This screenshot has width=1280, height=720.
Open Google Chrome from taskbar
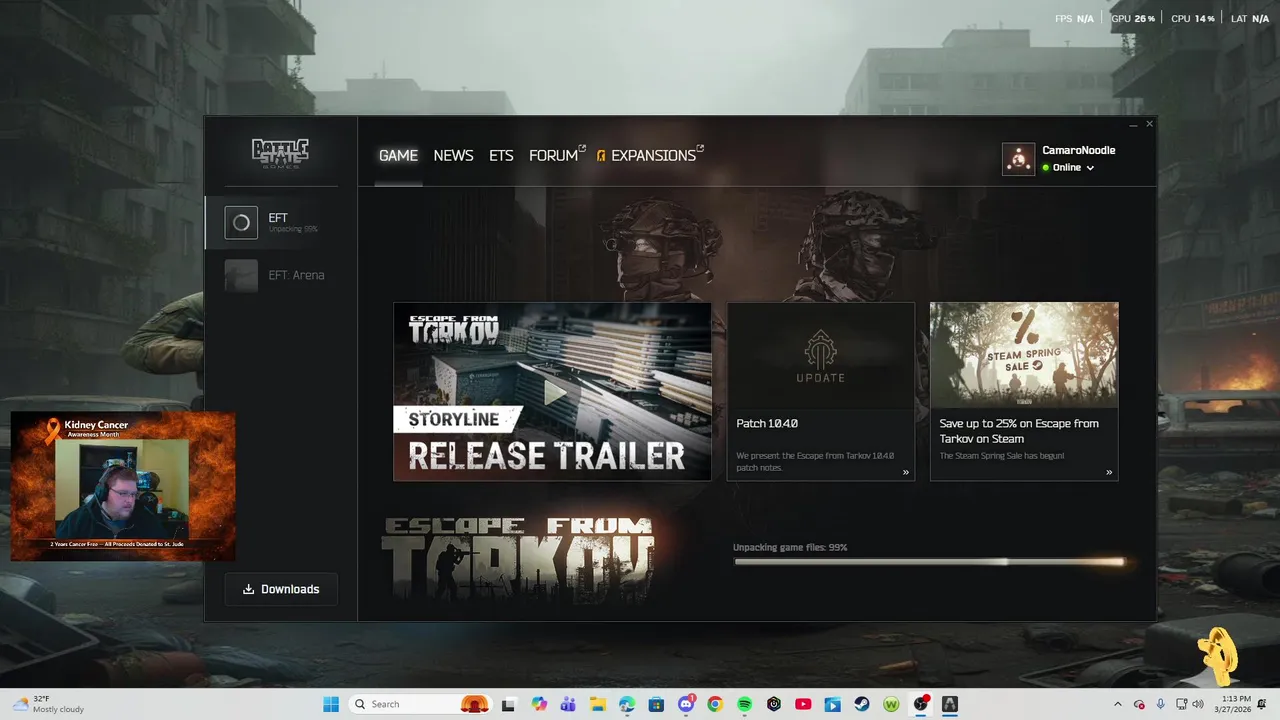(x=715, y=704)
